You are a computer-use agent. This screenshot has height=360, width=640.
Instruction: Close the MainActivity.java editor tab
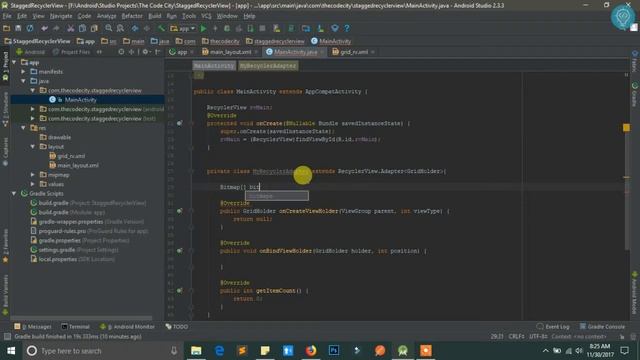[322, 52]
